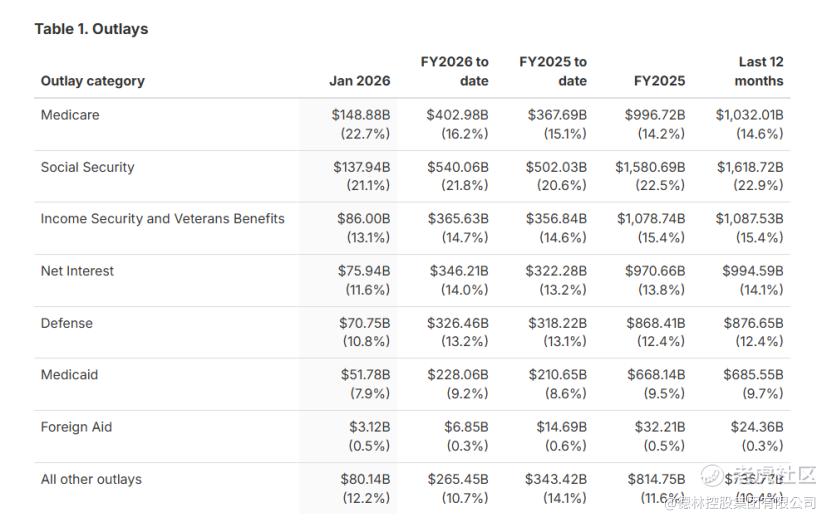Click the 'Social Security' row label

(87, 167)
